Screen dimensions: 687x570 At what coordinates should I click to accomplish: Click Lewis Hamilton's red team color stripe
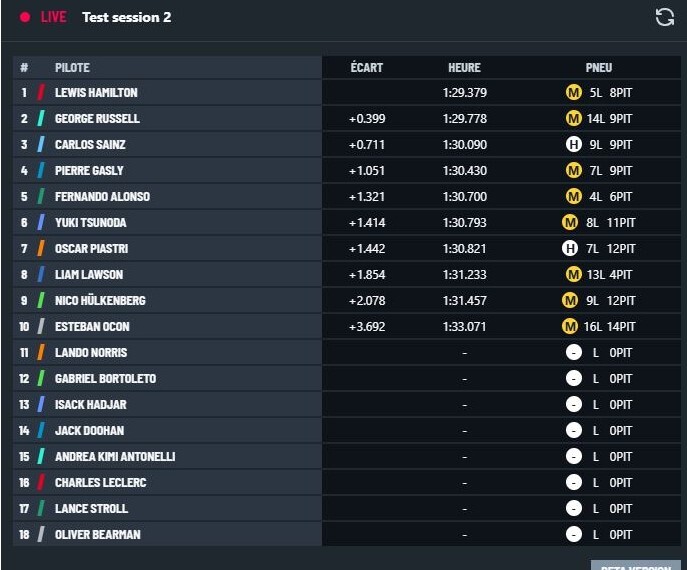[x=41, y=92]
